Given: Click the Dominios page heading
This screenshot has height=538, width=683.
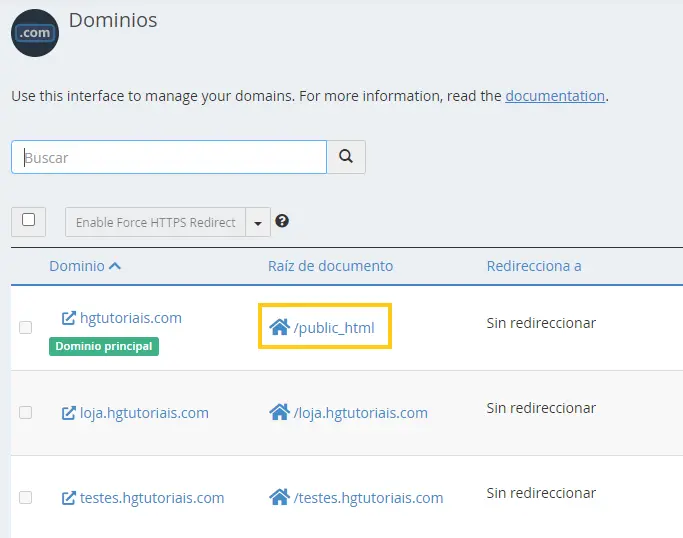Looking at the screenshot, I should coord(113,20).
